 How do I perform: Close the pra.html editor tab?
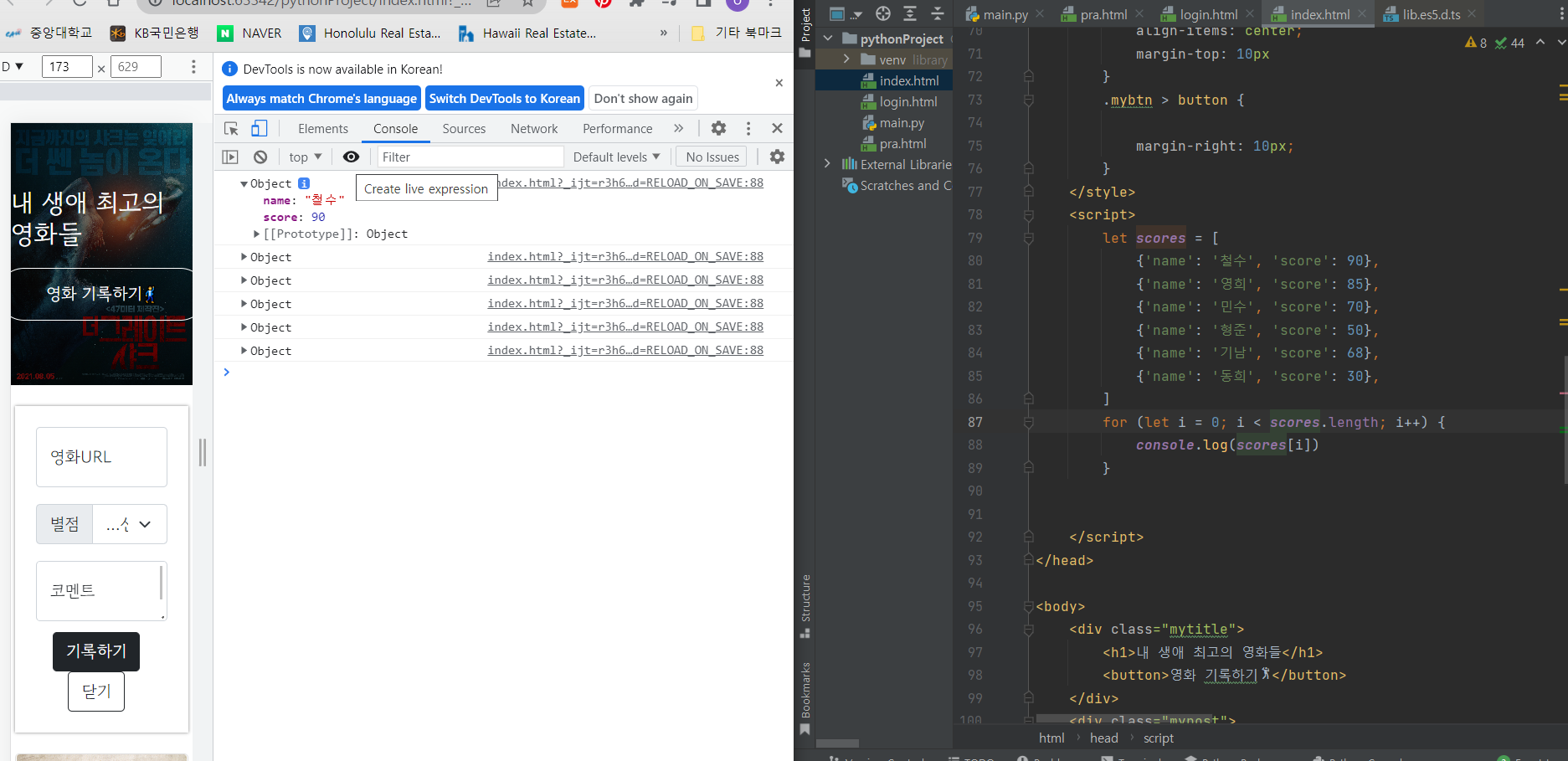pyautogui.click(x=1139, y=14)
